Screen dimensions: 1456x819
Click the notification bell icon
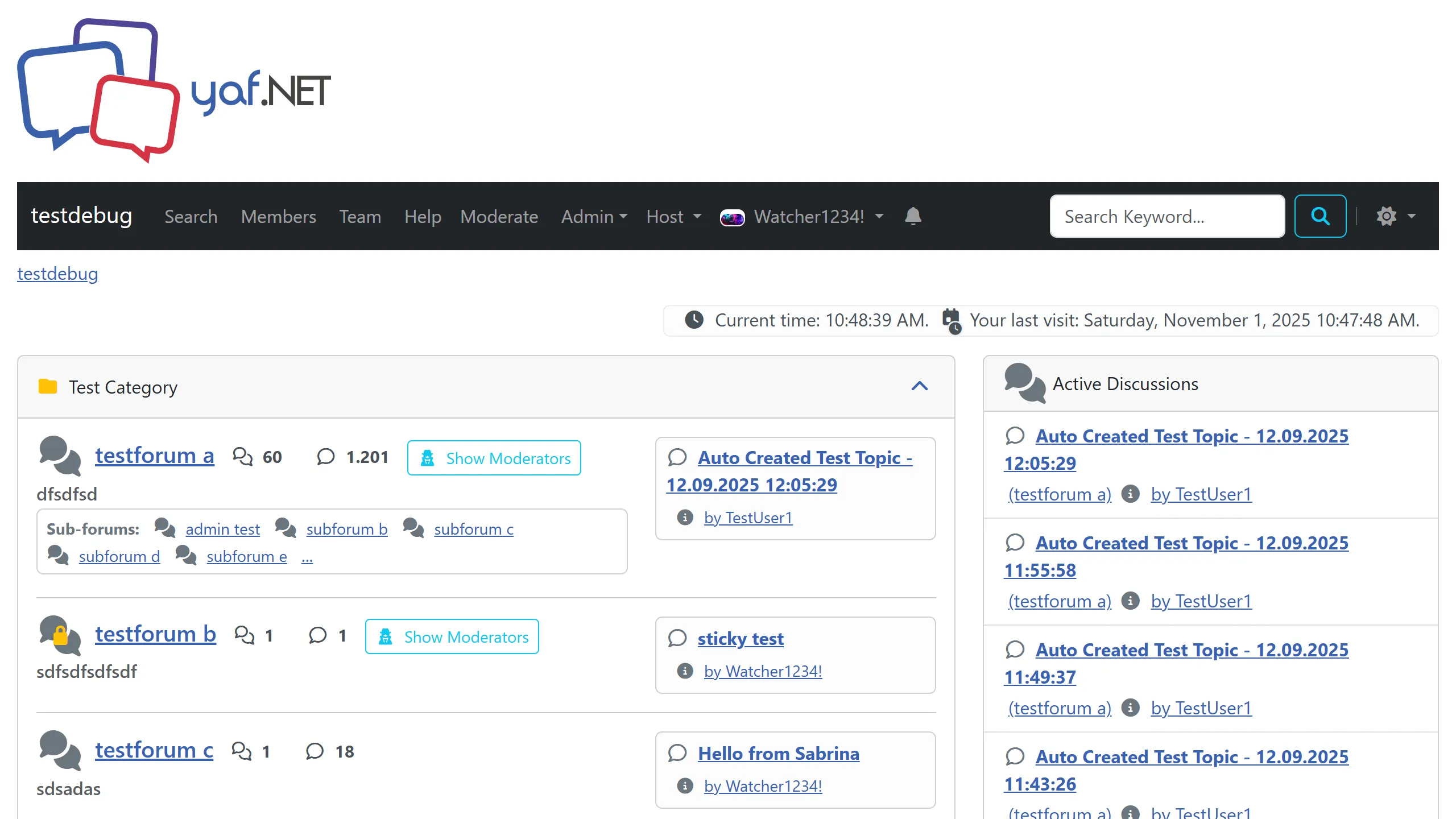click(913, 216)
